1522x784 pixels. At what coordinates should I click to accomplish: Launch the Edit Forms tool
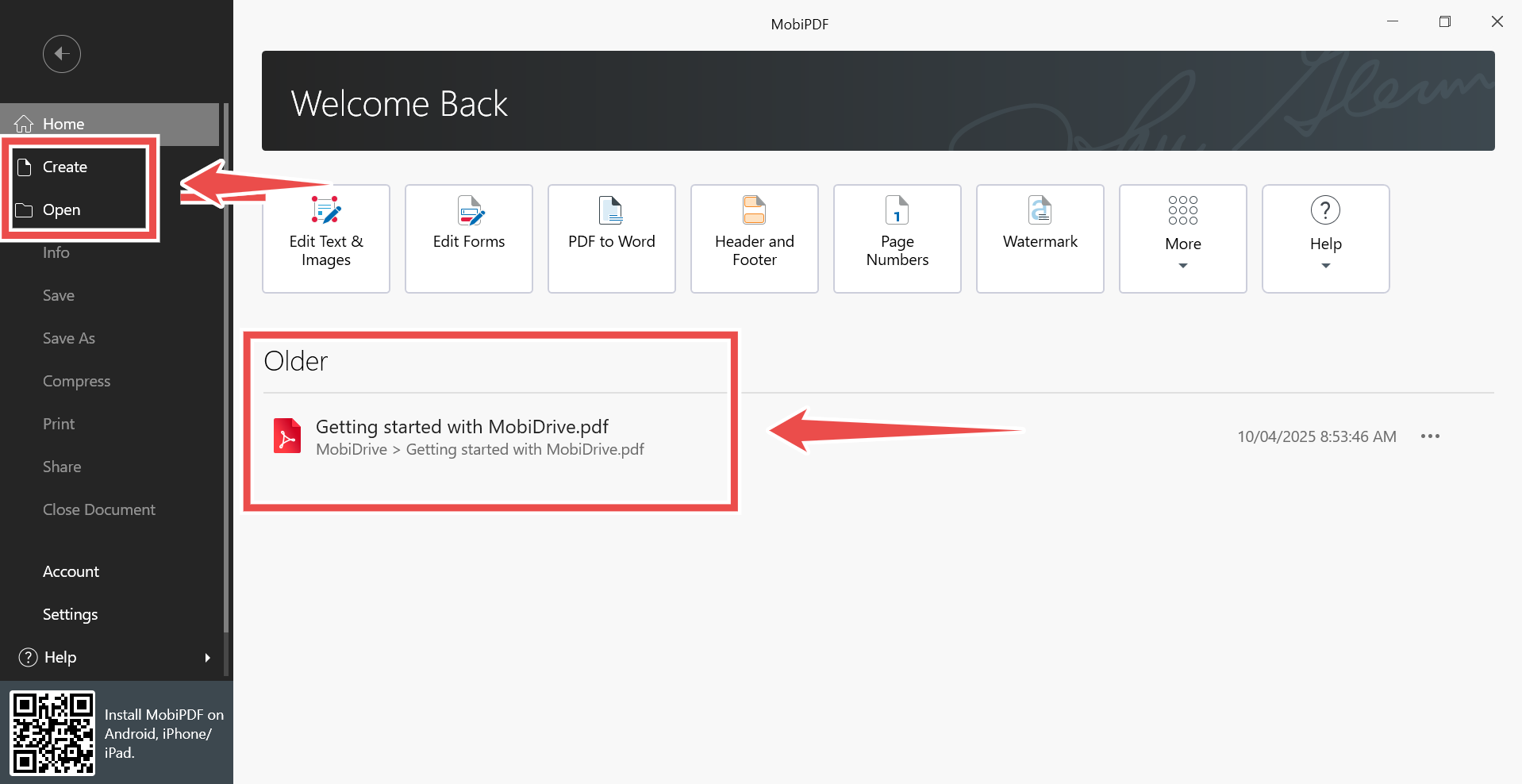(x=468, y=239)
